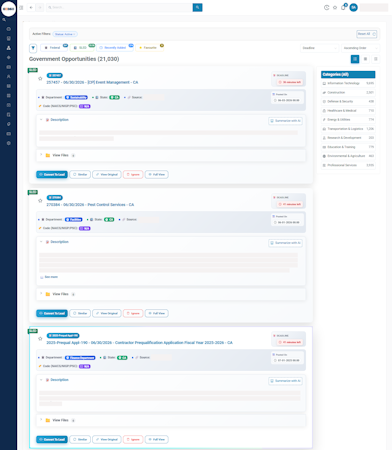Switch to the list view layout icon
The height and width of the screenshot is (450, 392).
(x=355, y=59)
